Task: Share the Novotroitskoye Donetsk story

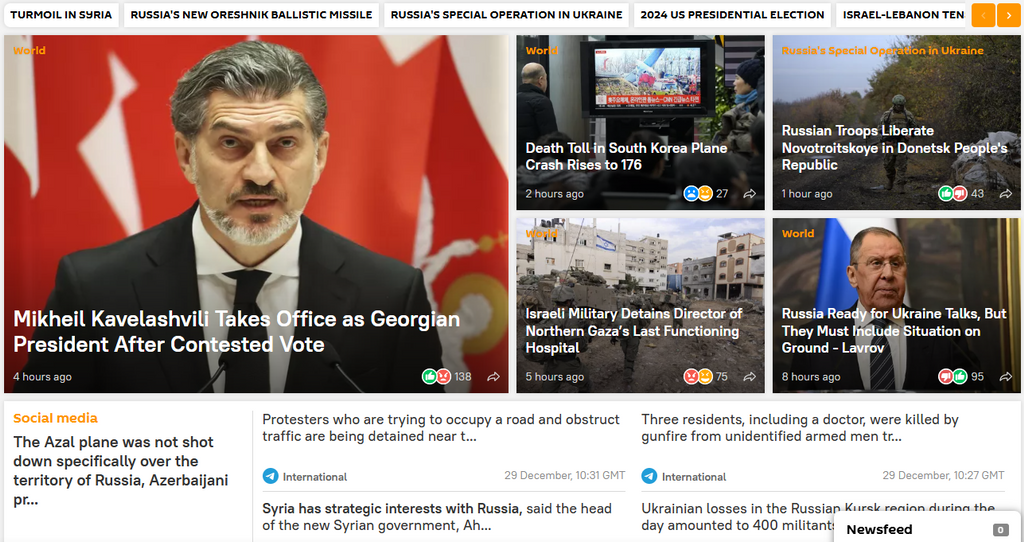Action: pos(1006,194)
